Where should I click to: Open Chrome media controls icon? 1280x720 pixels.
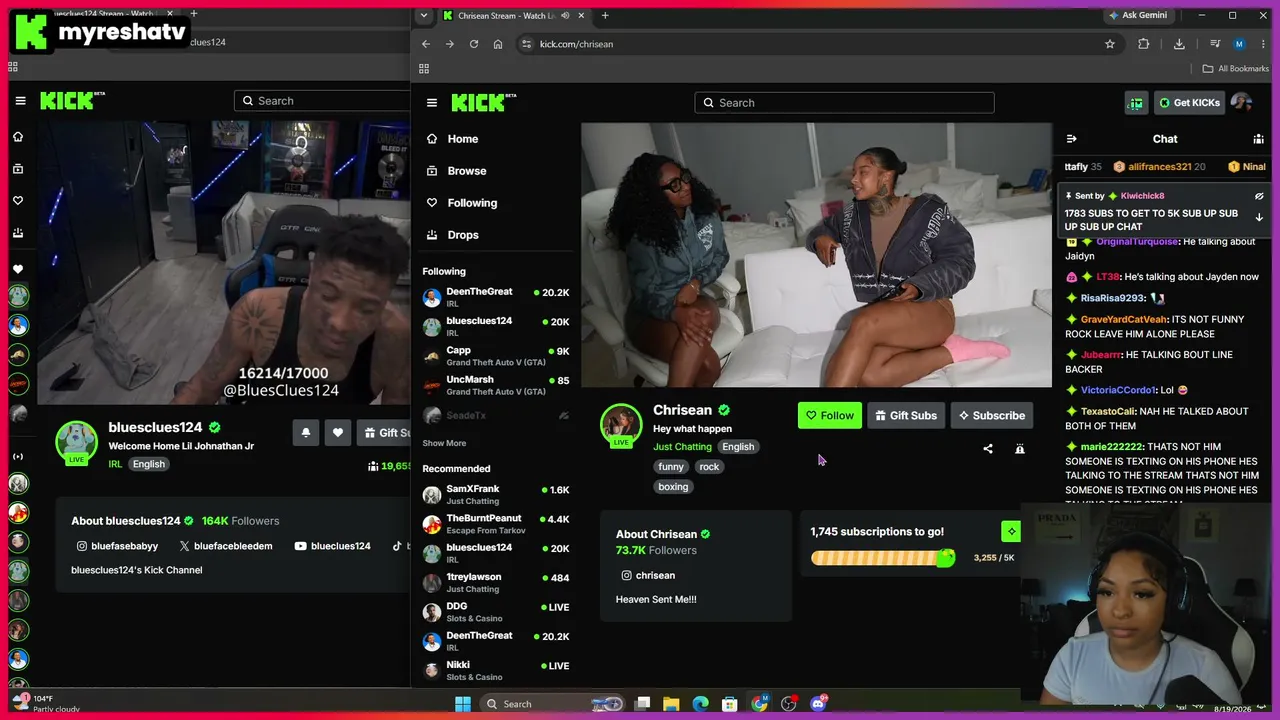(x=1215, y=44)
